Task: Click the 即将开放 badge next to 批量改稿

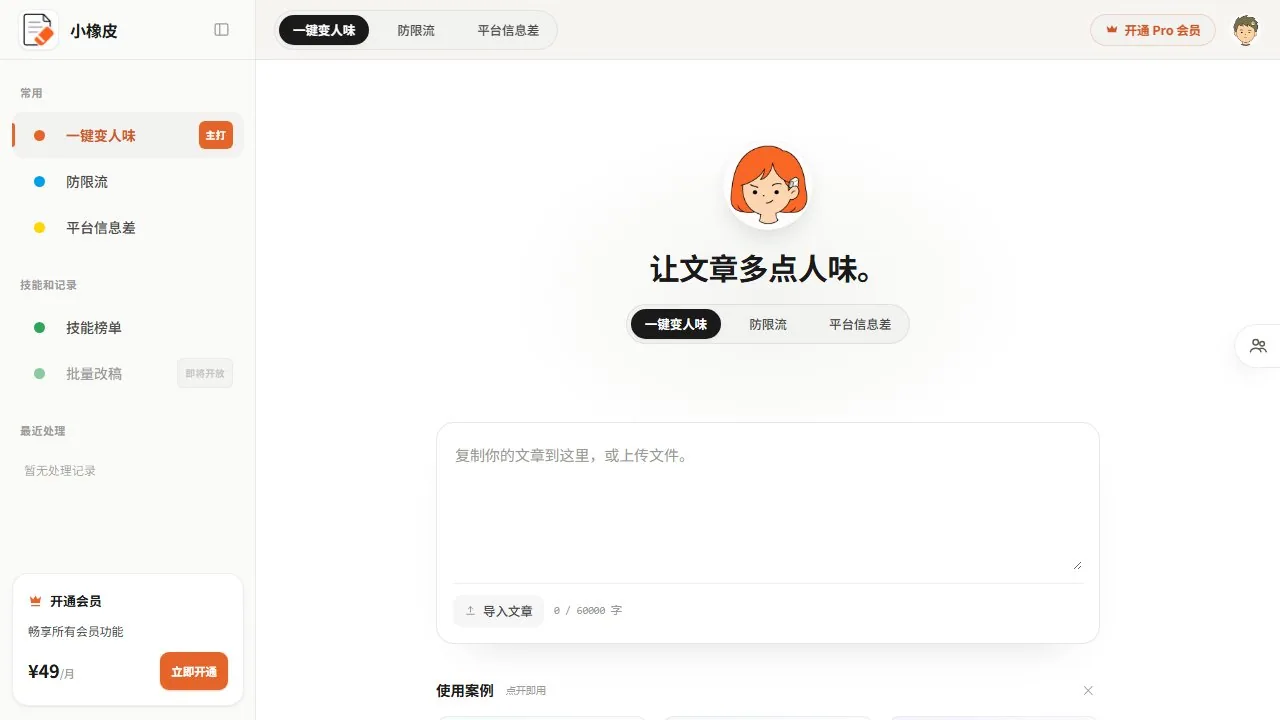Action: click(x=205, y=373)
